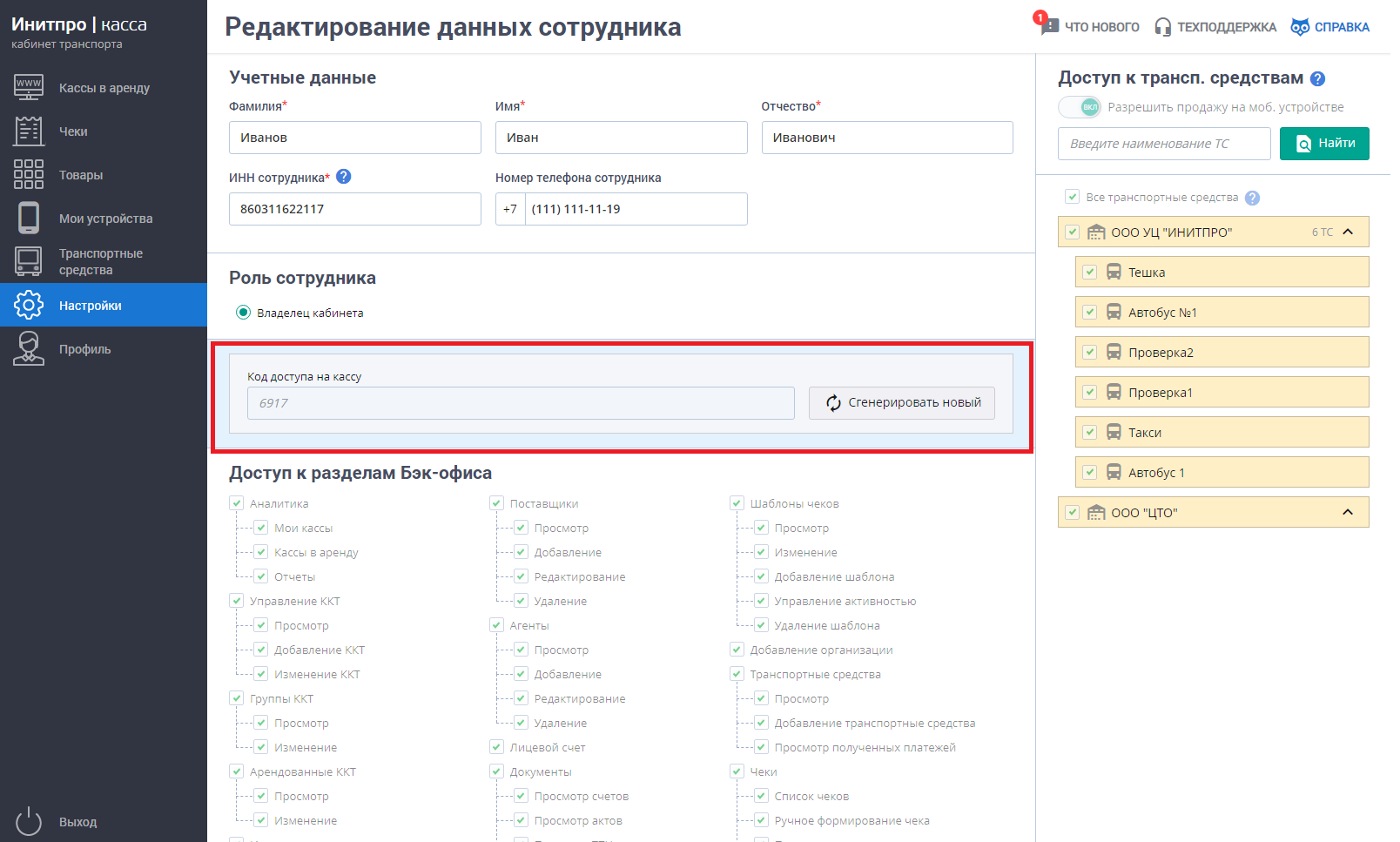Click the bus icon of Тешка
Image resolution: width=1400 pixels, height=842 pixels.
pos(1114,272)
